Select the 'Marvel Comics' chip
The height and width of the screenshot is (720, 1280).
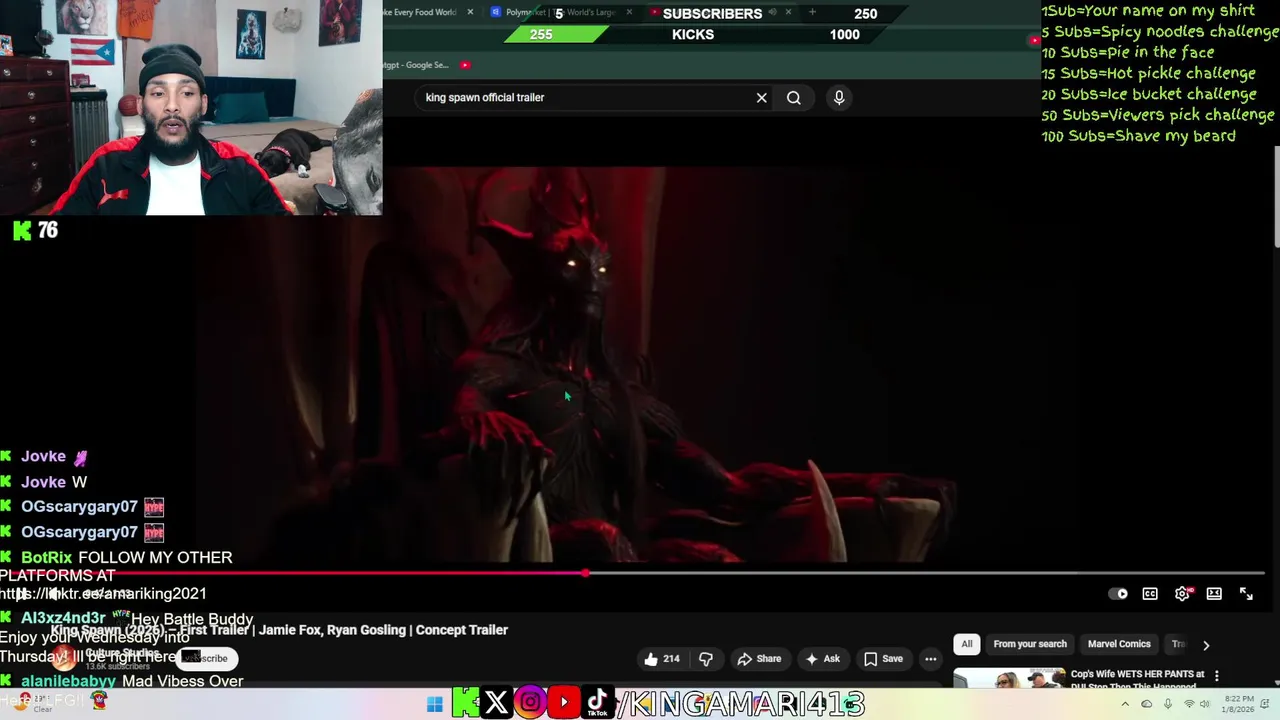[x=1119, y=644]
